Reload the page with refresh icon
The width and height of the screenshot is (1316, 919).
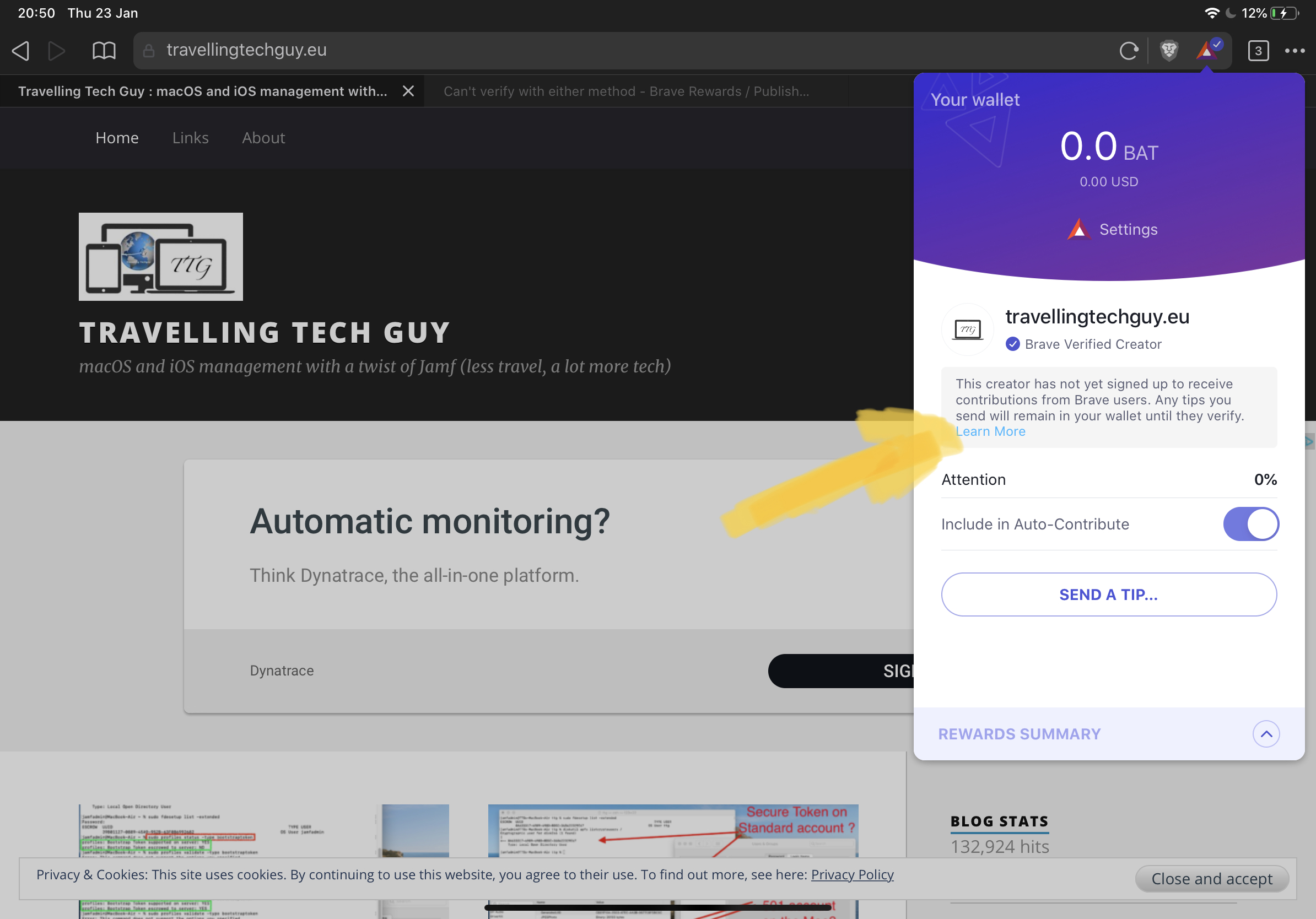(x=1128, y=51)
